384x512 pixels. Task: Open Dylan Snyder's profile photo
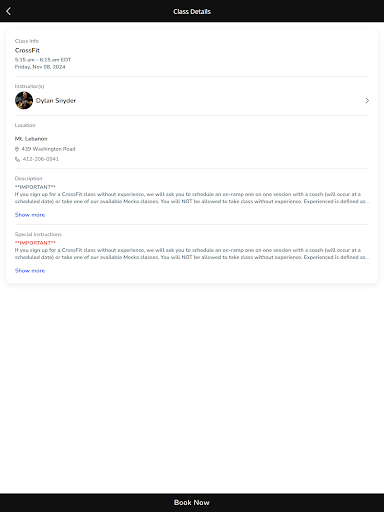pyautogui.click(x=24, y=100)
